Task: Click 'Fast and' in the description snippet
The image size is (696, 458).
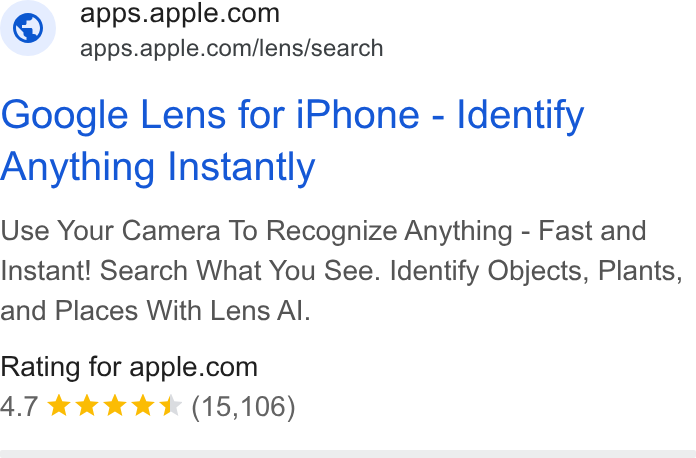Action: tap(592, 230)
